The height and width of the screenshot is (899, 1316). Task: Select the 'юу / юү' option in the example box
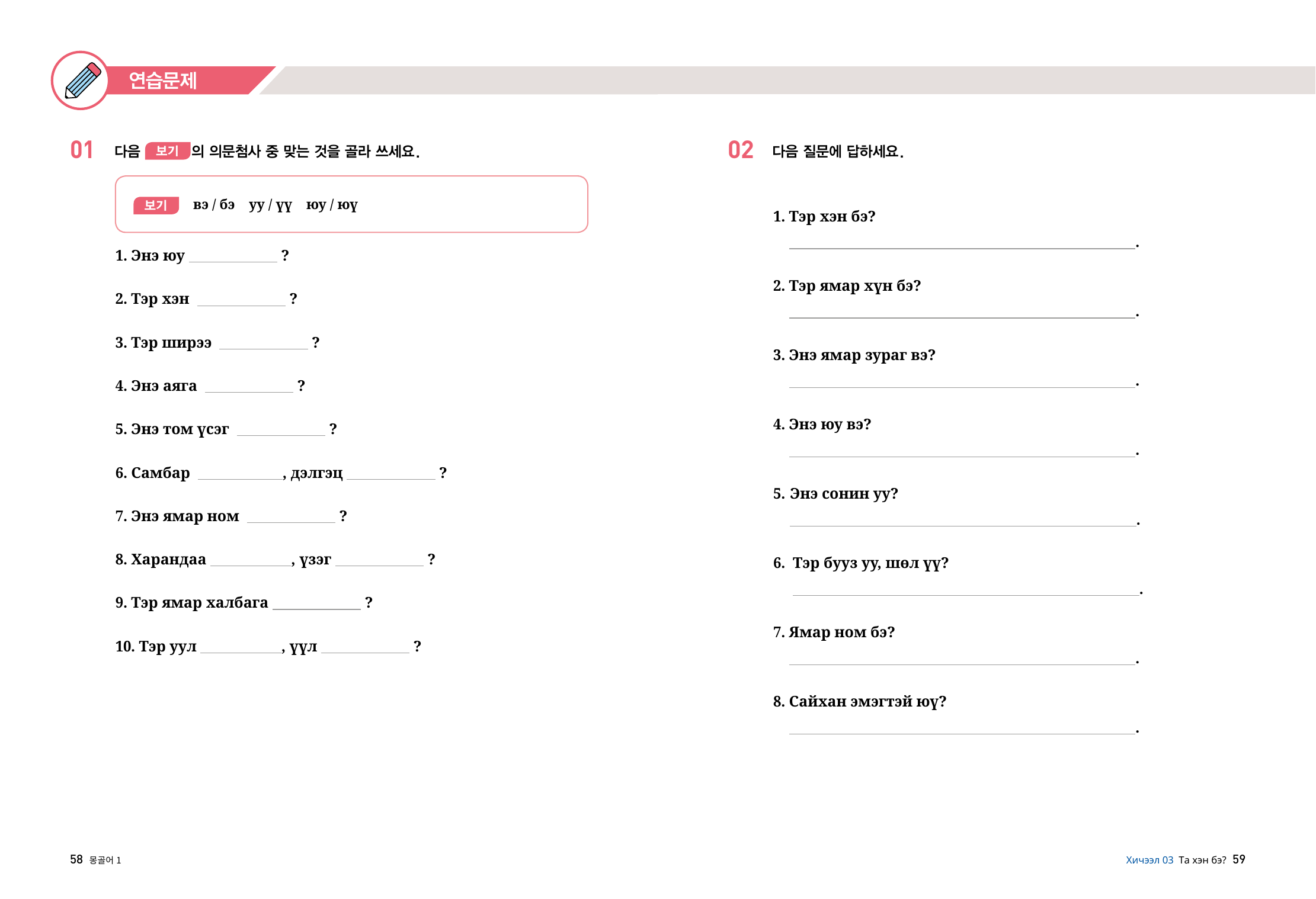(x=331, y=205)
